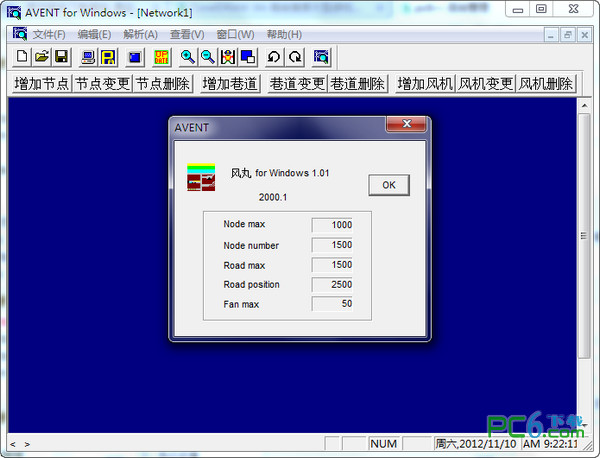Click the Road position label
Viewport: 600px width, 458px height.
pyautogui.click(x=251, y=285)
